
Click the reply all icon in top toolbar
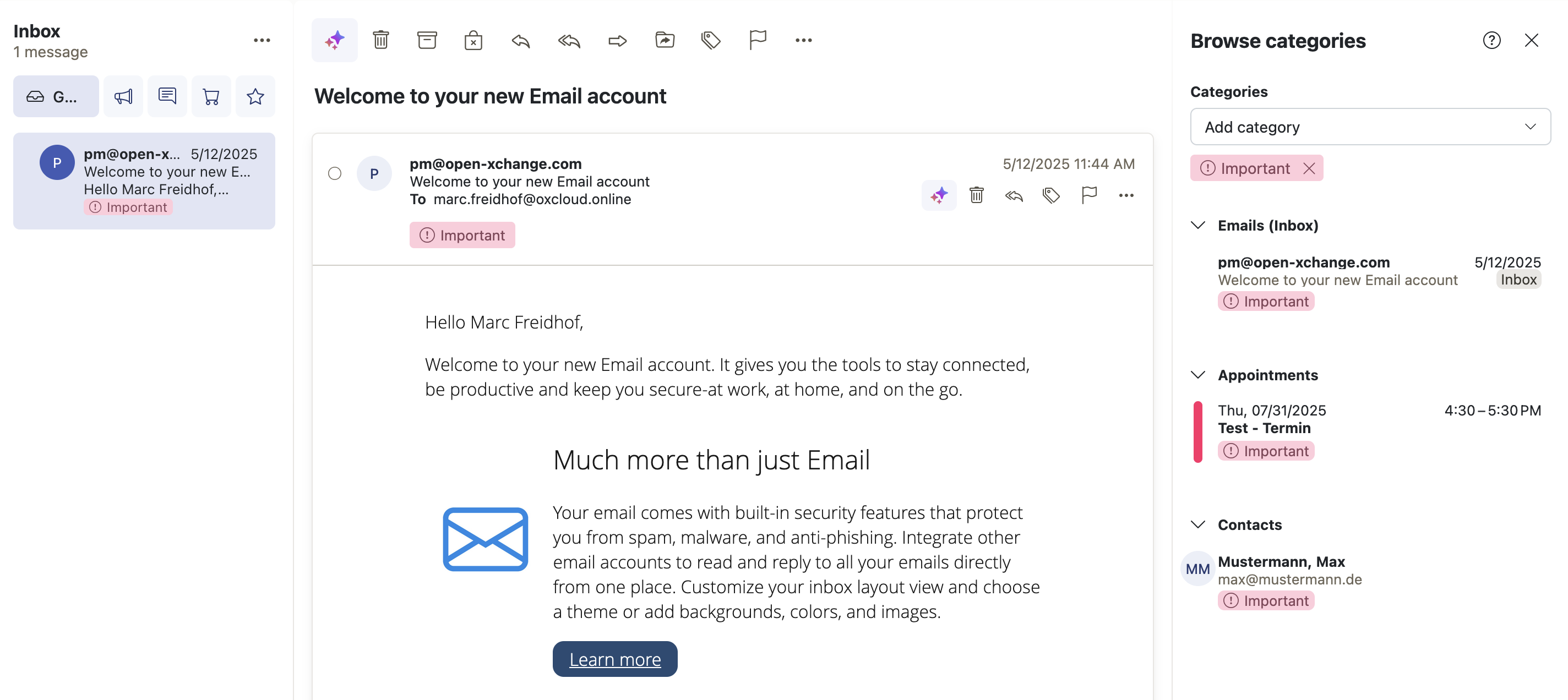point(569,41)
